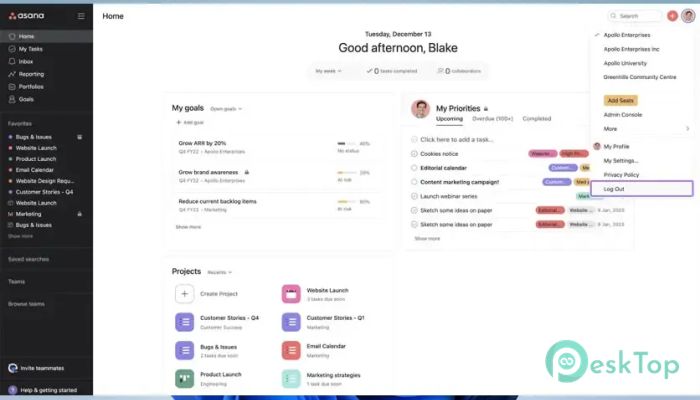This screenshot has width=700, height=400.
Task: Click the My Priorities avatar photo
Action: pos(420,108)
